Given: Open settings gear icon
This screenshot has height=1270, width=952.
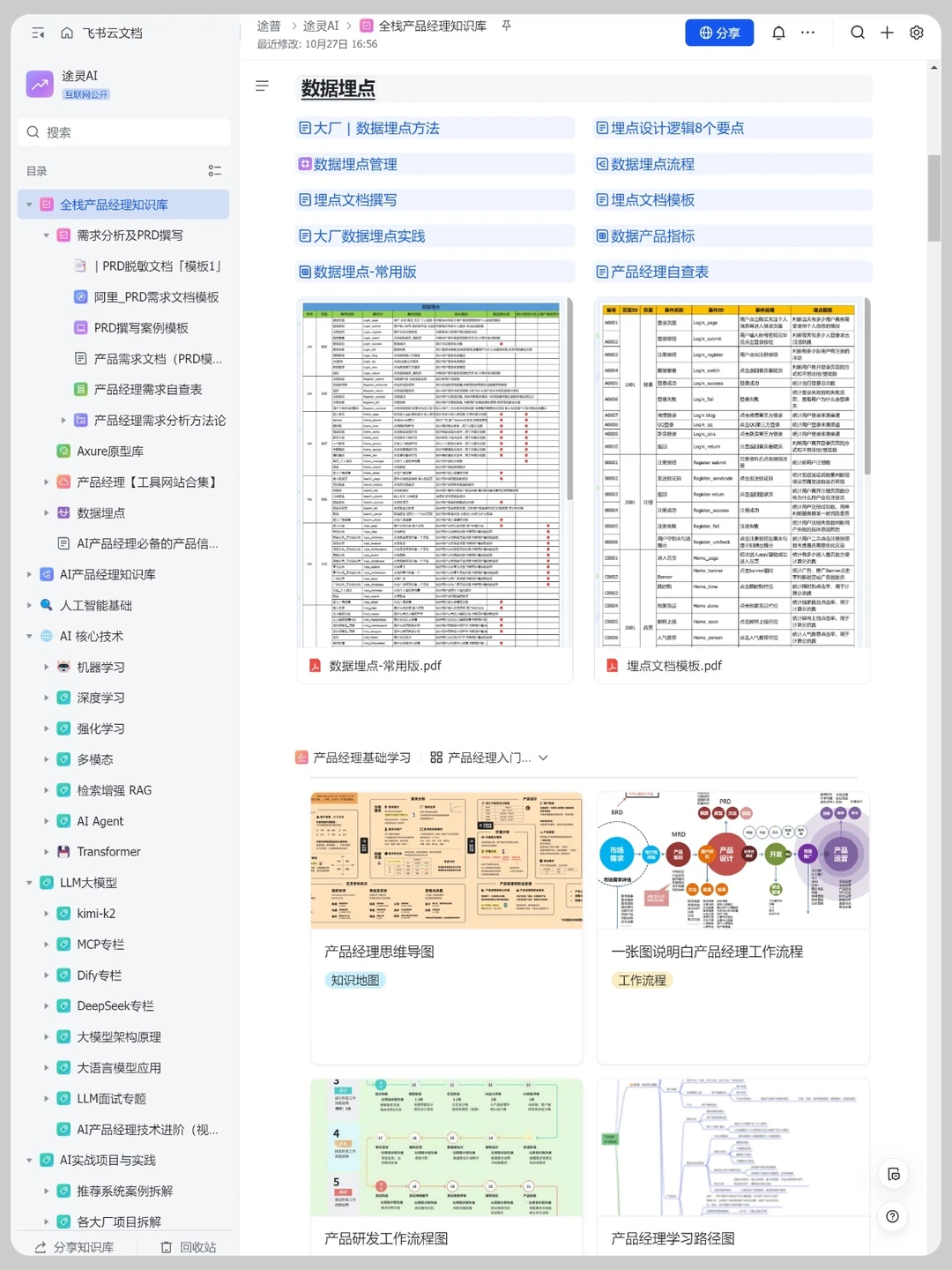Looking at the screenshot, I should pos(917,33).
